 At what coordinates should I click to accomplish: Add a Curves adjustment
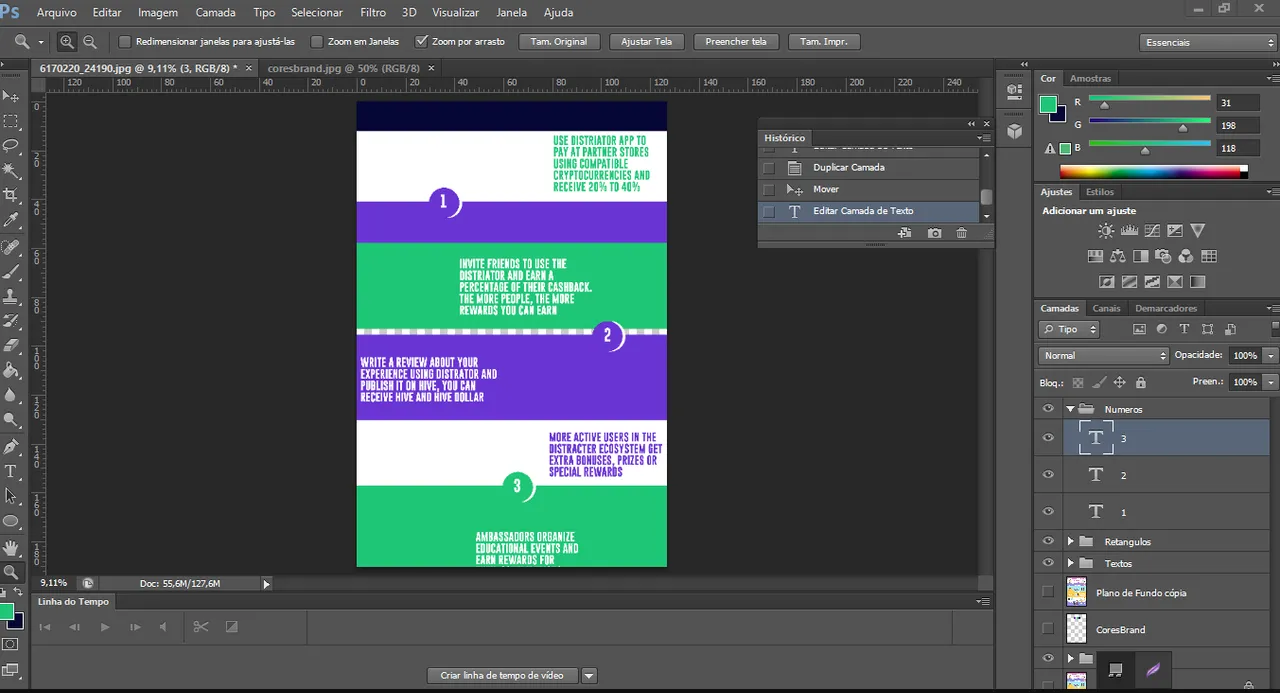pos(1151,231)
